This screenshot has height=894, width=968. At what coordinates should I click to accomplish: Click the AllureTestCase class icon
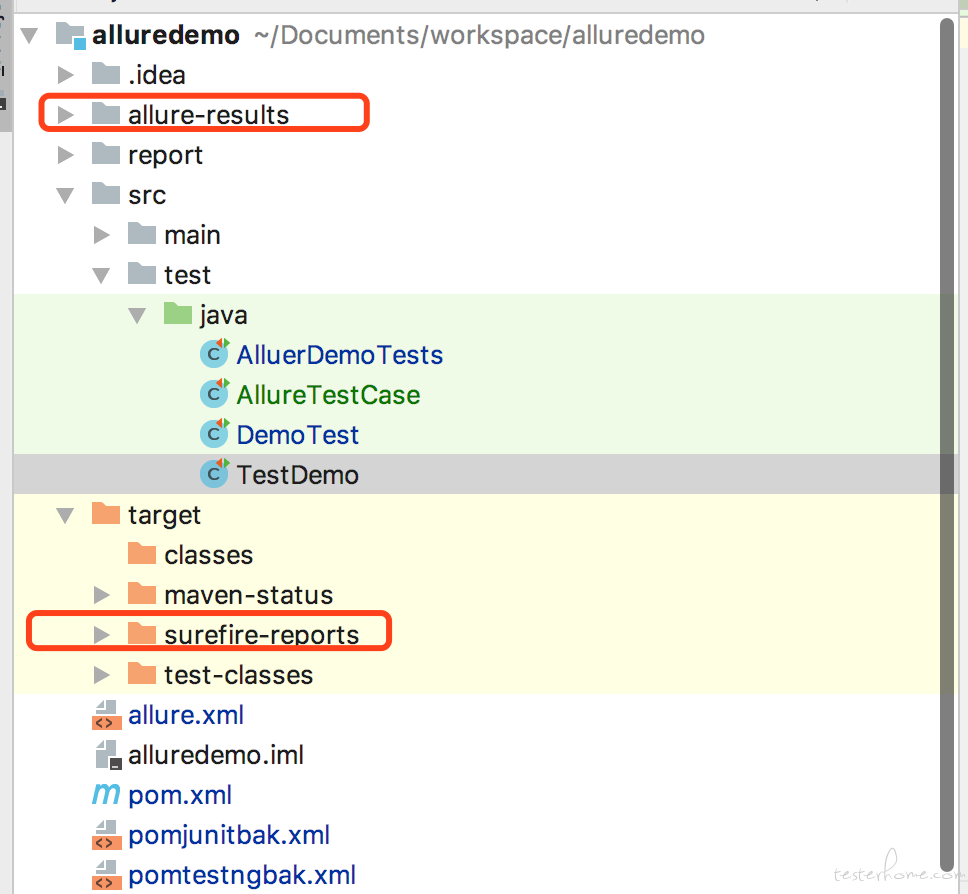coord(214,394)
